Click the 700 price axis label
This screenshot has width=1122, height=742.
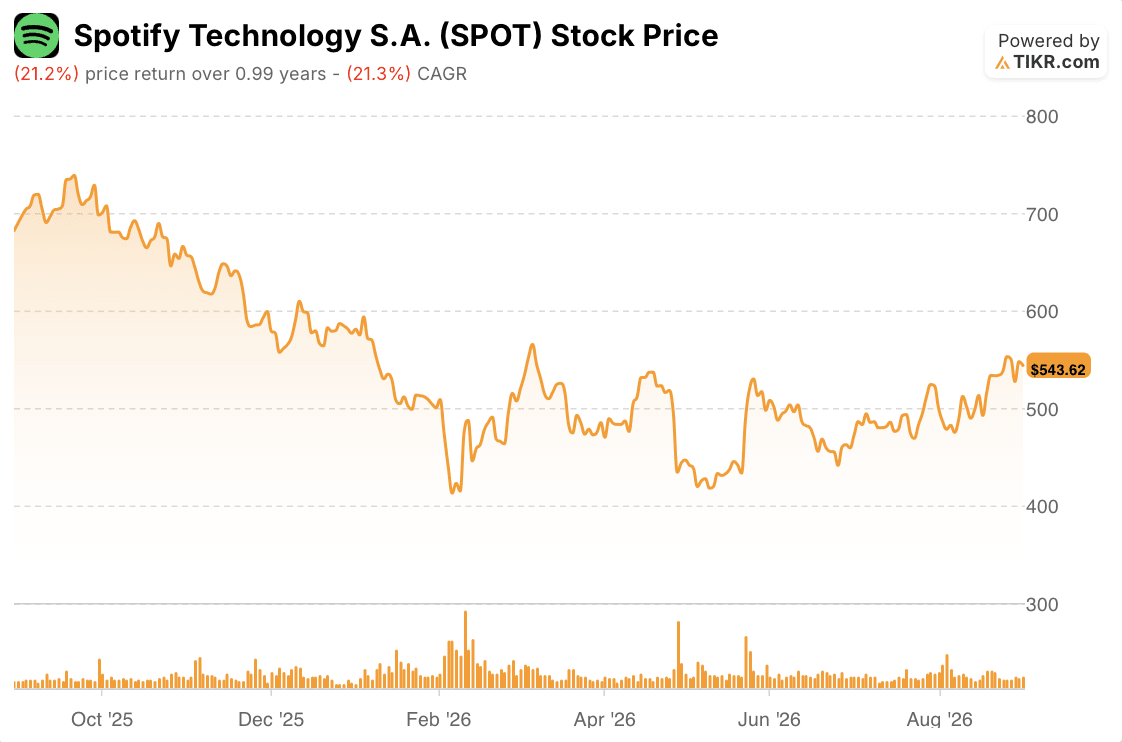tap(1042, 214)
